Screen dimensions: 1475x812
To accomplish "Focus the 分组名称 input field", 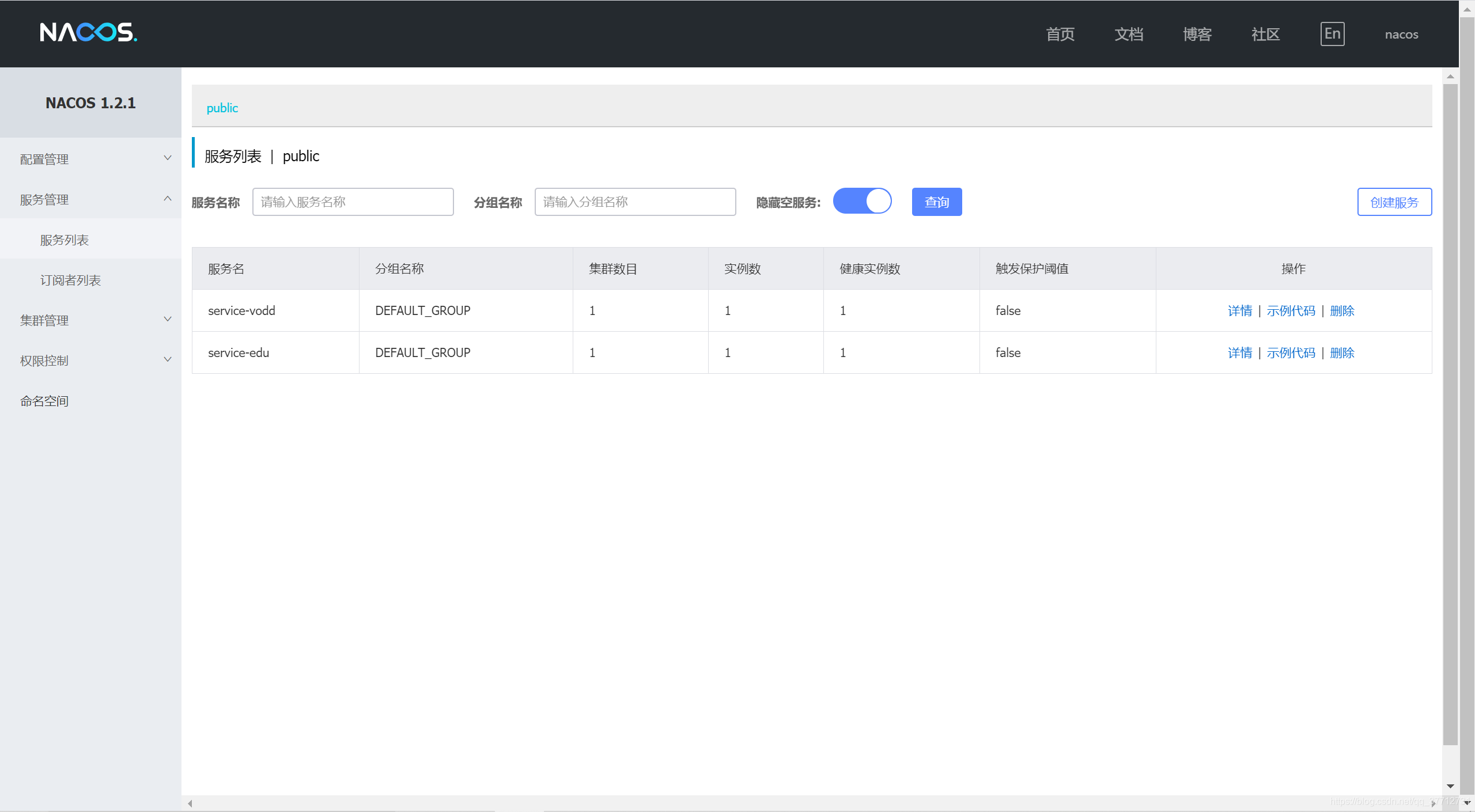I will (x=635, y=202).
